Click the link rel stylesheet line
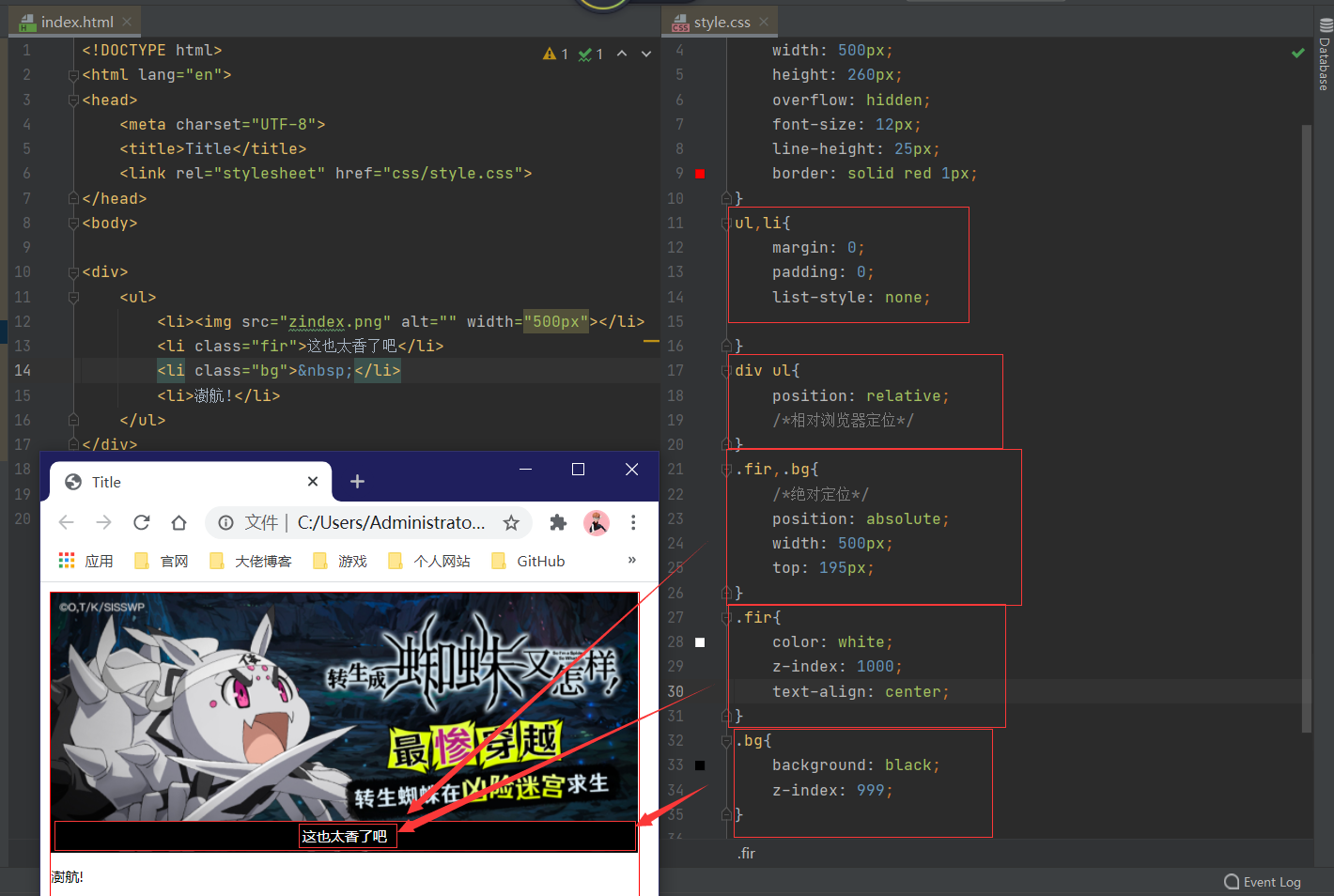 (326, 174)
